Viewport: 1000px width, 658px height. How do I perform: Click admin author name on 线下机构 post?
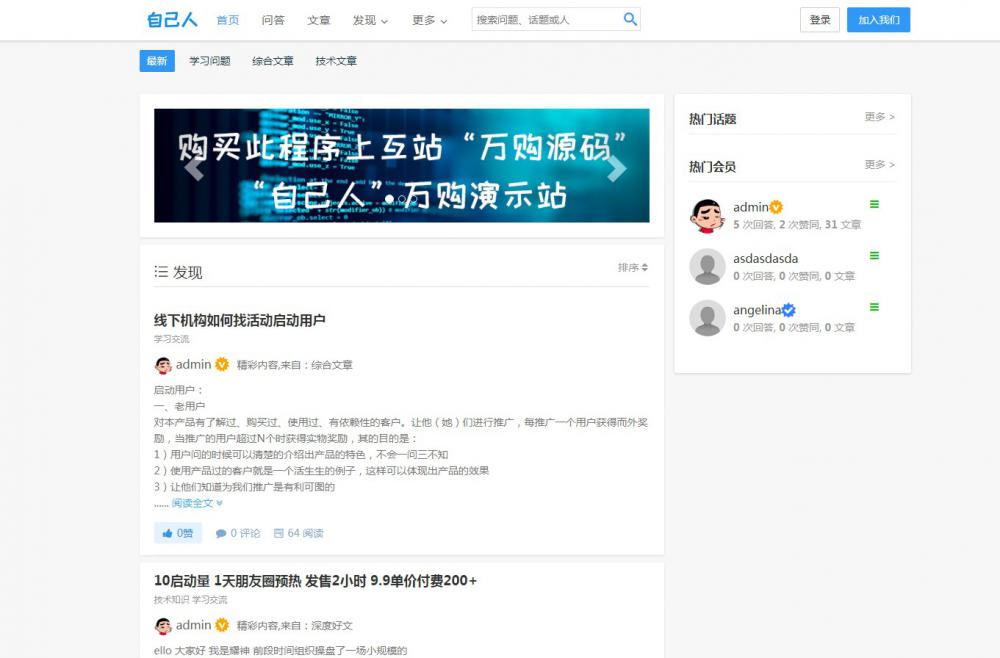(193, 365)
